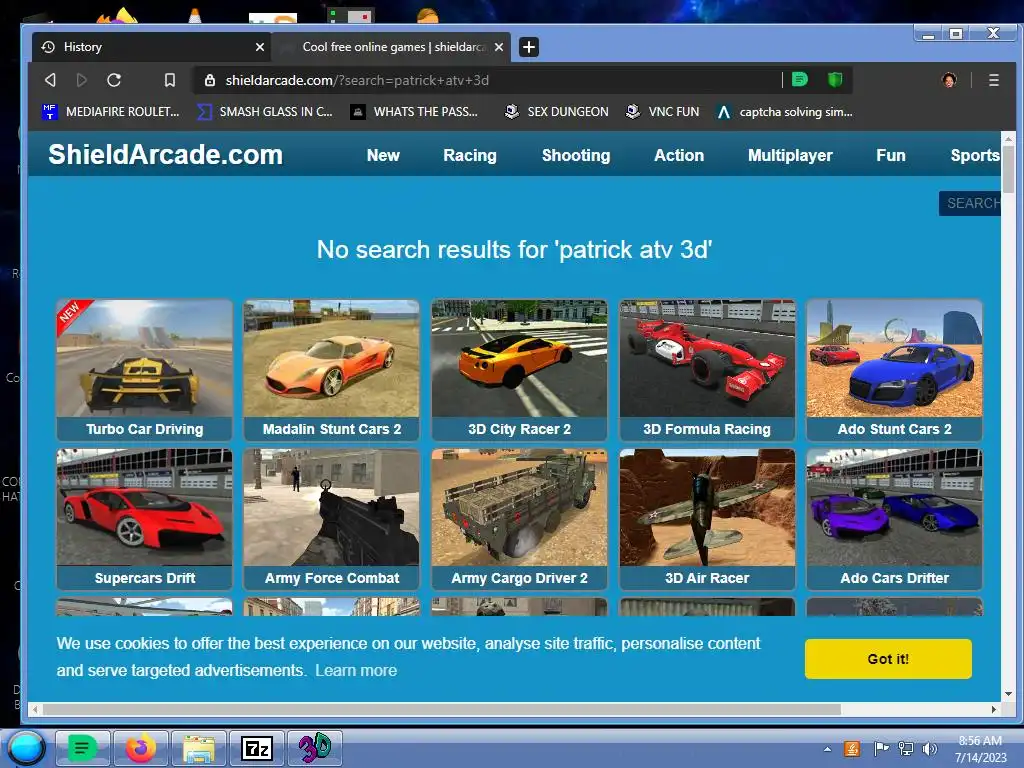Open the MEDIAFIRE ROULET bookmark

click(x=111, y=112)
